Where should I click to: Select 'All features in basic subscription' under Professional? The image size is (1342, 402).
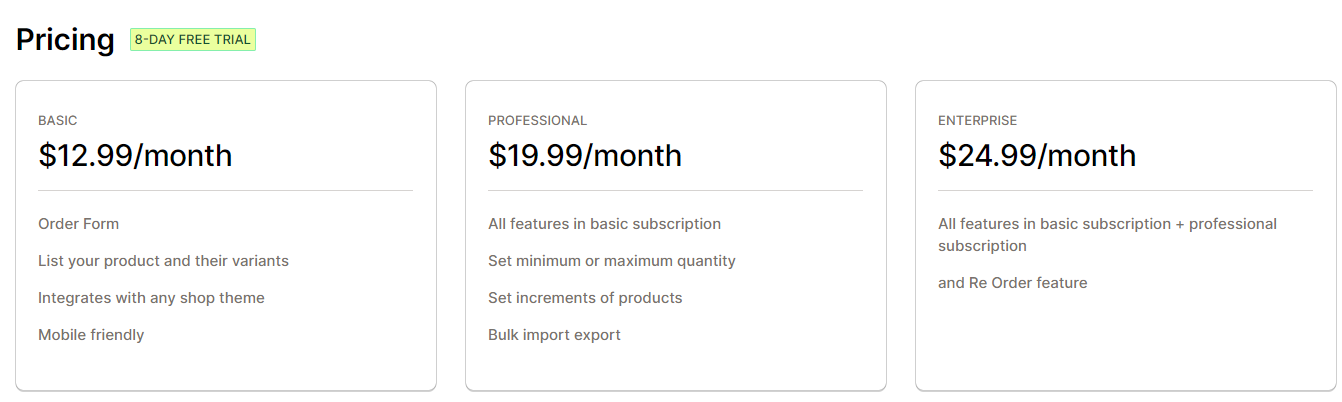[x=604, y=224]
